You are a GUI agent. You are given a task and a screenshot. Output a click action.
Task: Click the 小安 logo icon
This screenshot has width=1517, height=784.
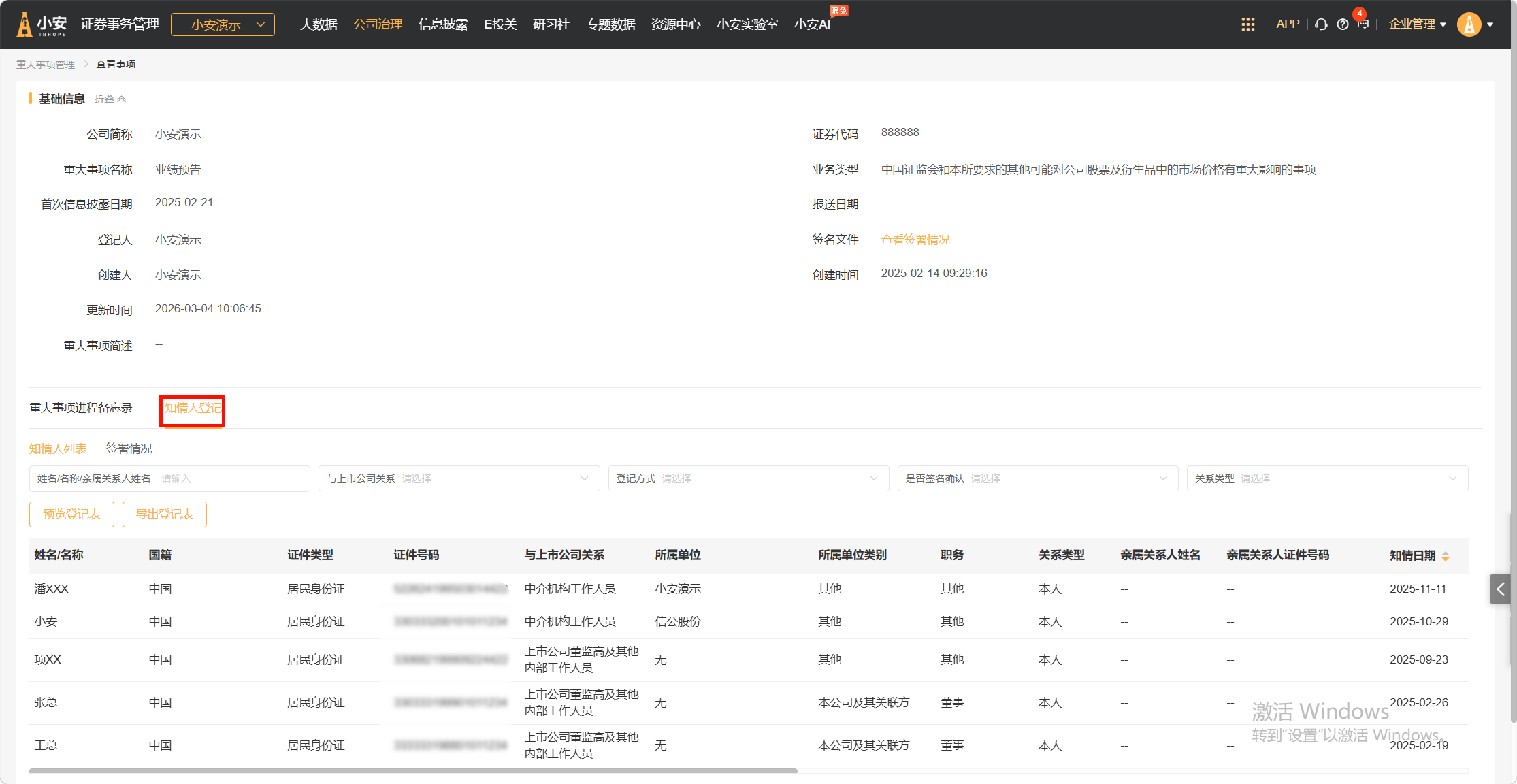[25, 24]
